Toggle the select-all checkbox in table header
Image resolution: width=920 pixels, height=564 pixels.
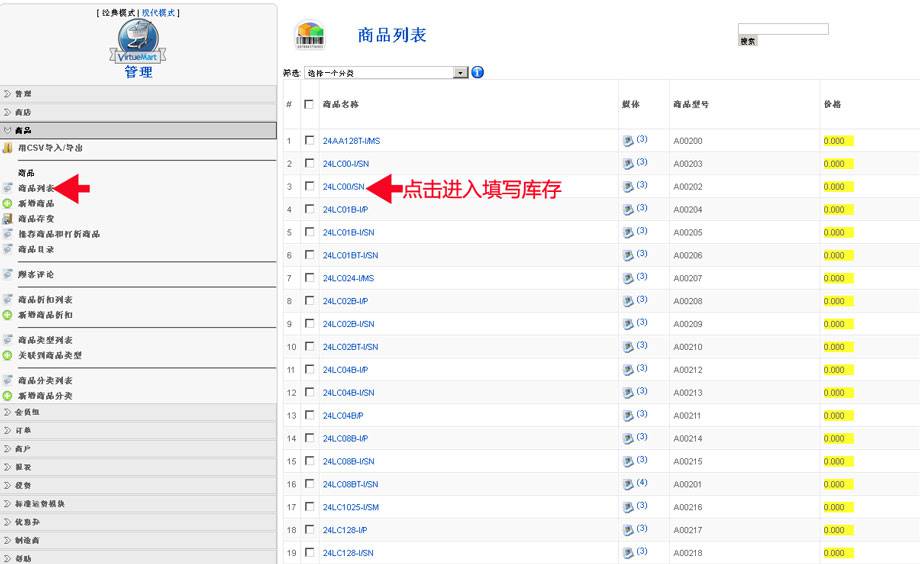point(309,104)
